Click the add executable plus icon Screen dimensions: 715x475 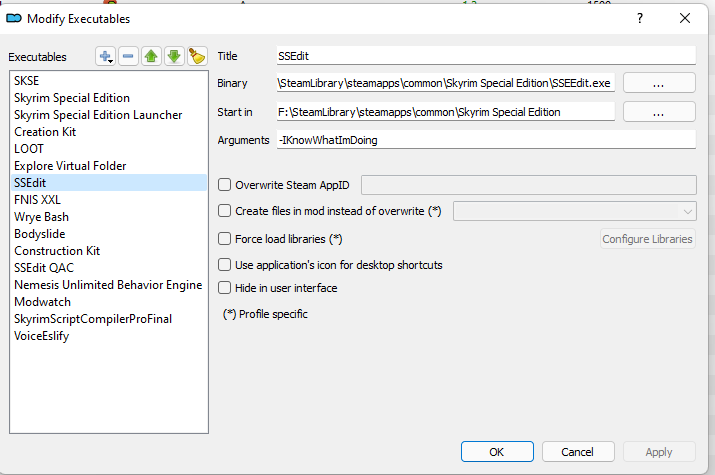(105, 57)
